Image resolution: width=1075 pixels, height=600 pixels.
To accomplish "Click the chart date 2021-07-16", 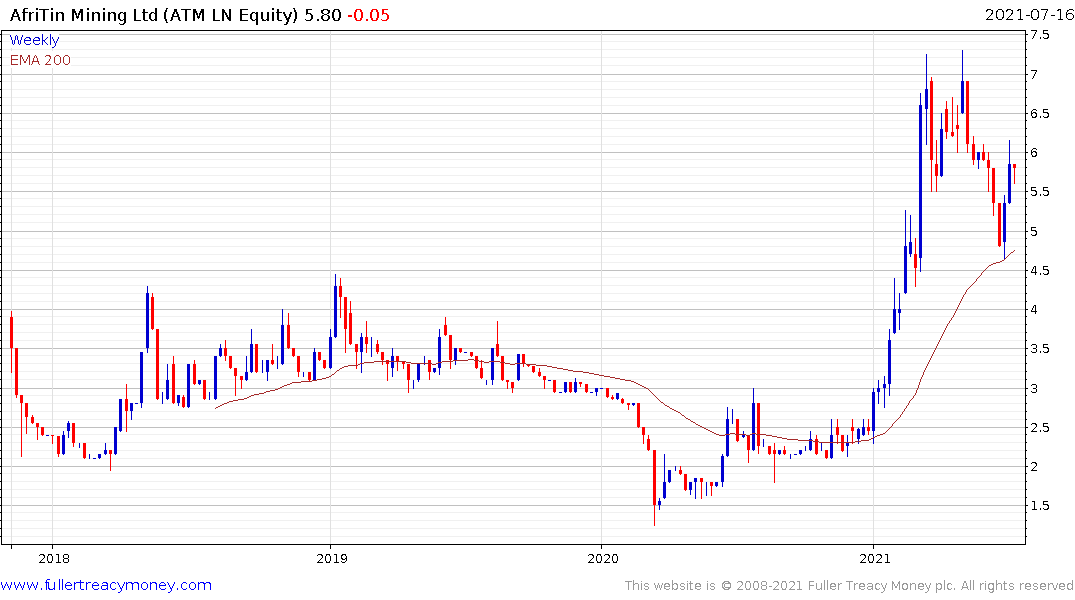I will (1028, 15).
